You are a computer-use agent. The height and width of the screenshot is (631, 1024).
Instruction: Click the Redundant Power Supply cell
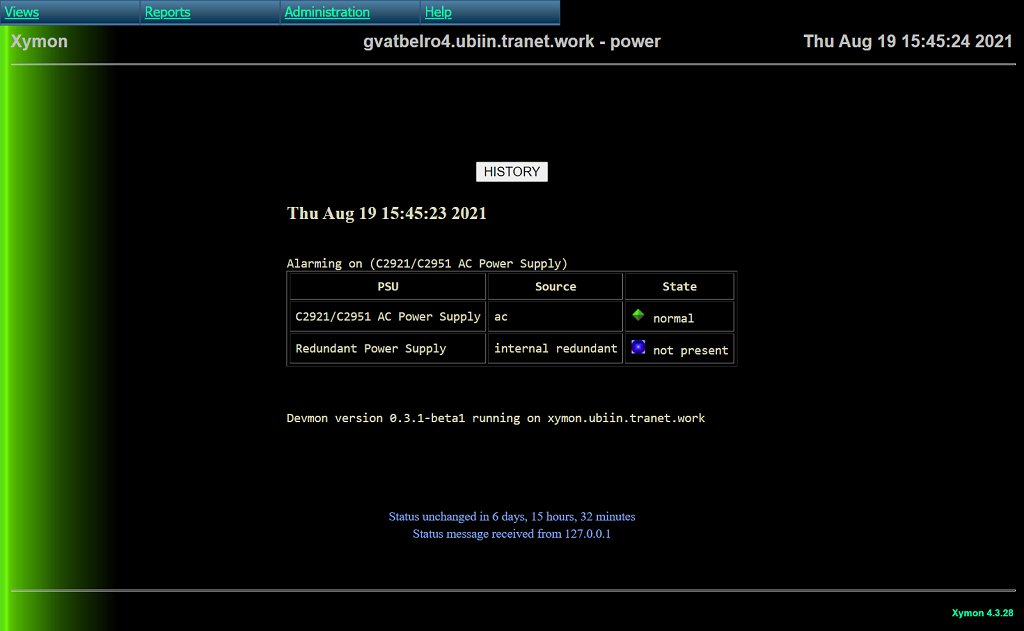(x=371, y=349)
